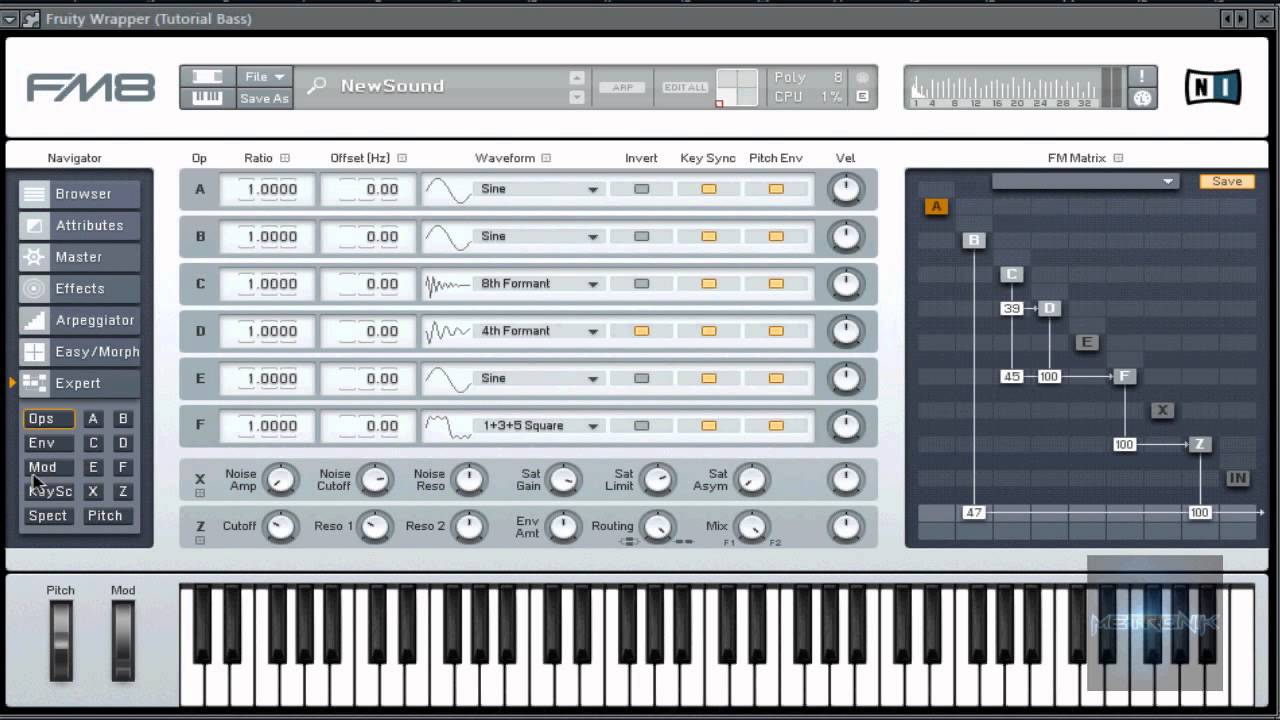Click the Waveform column link icon

546,158
